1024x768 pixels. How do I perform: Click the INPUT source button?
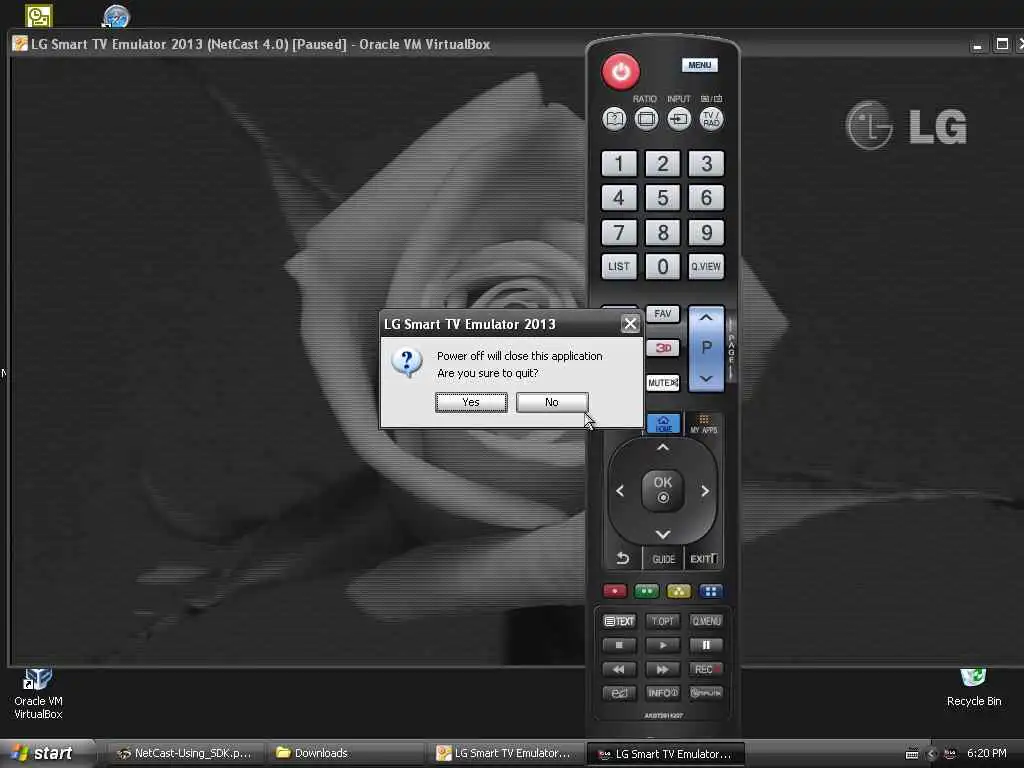click(679, 120)
